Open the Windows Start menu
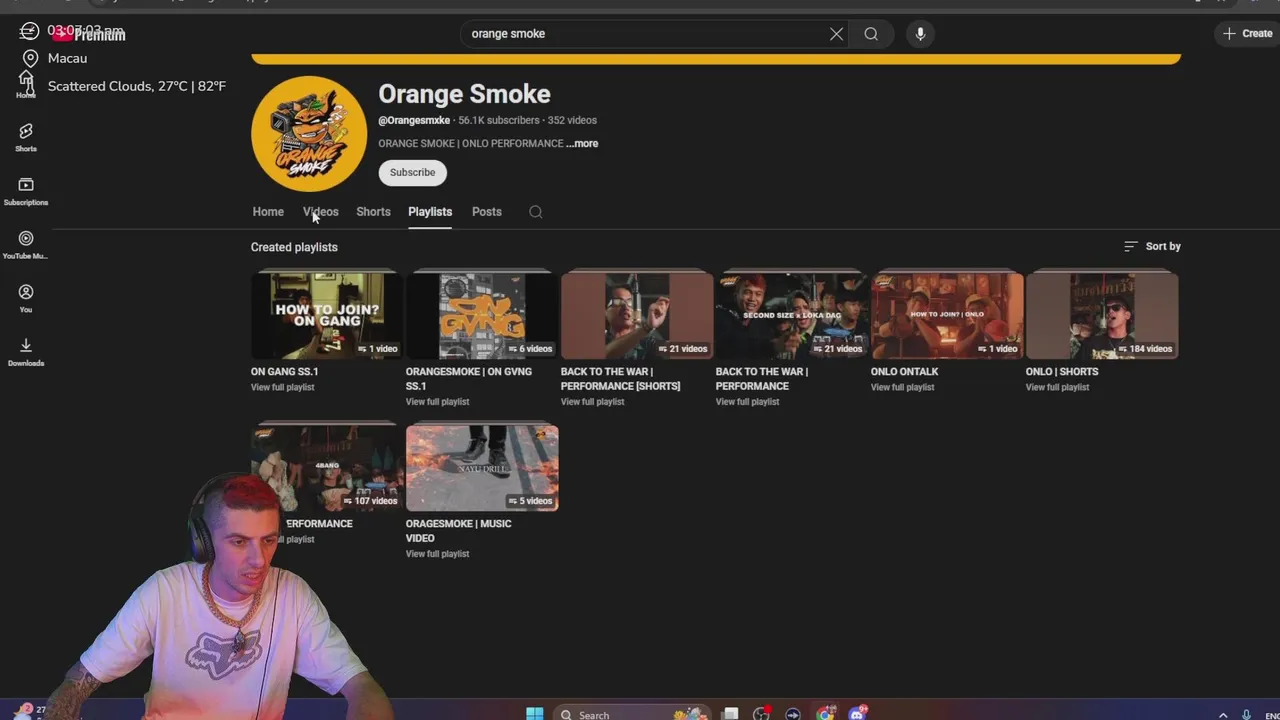 (x=535, y=714)
